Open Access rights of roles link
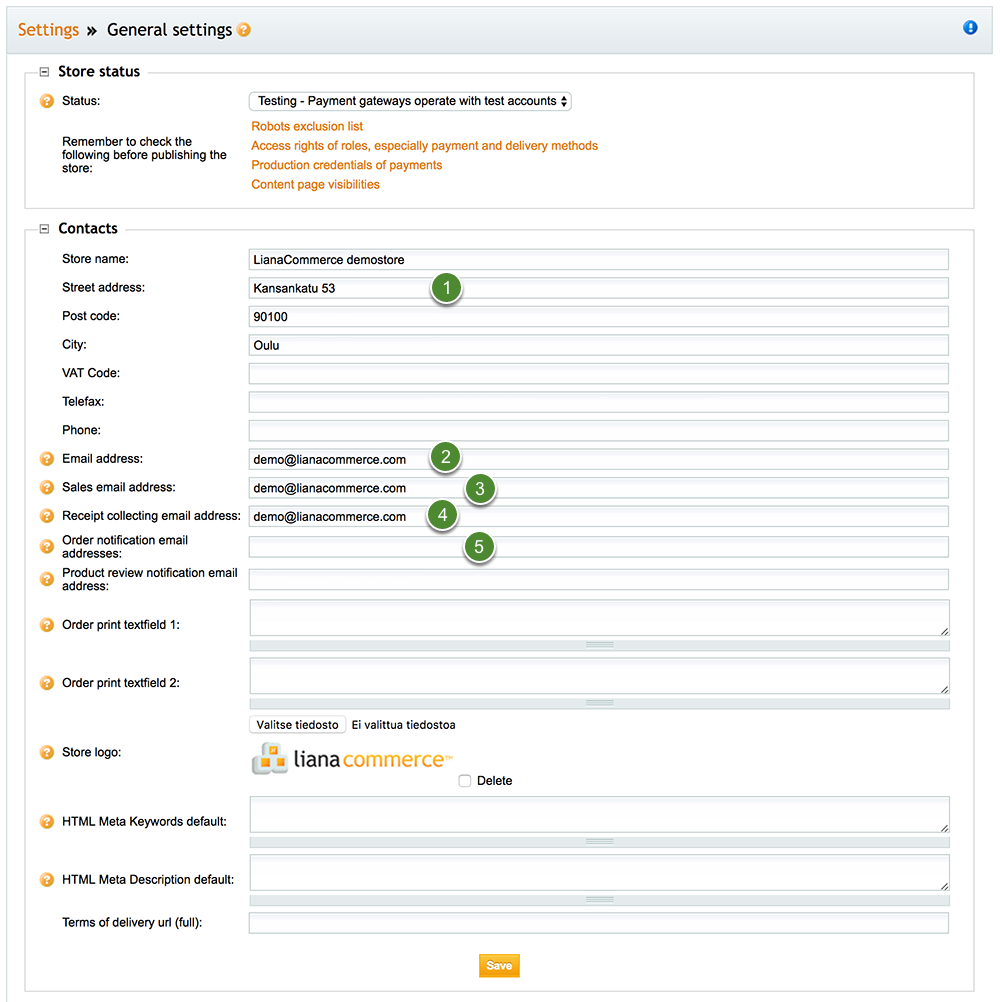The width and height of the screenshot is (1000, 1002). [424, 146]
